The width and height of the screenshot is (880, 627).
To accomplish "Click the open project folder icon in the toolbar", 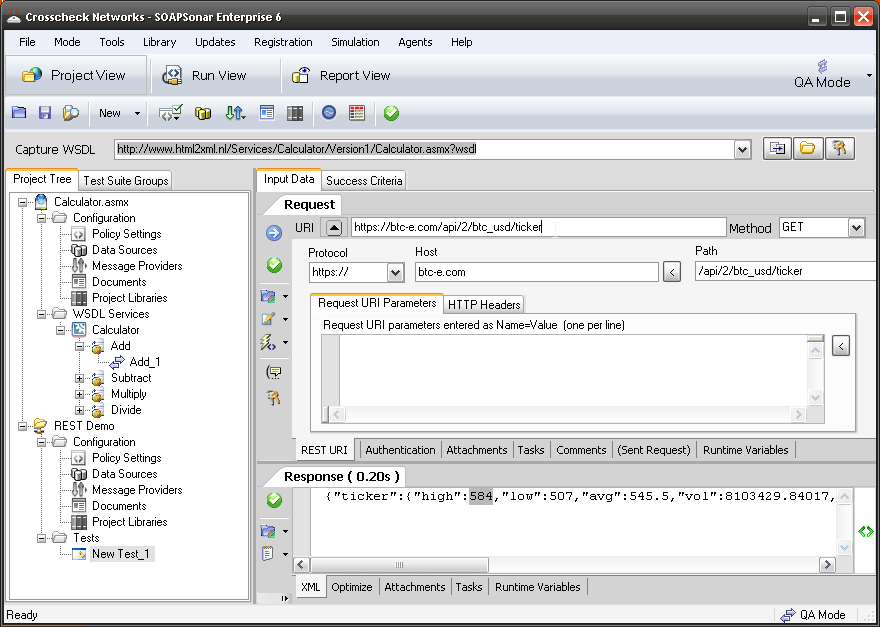I will click(19, 113).
